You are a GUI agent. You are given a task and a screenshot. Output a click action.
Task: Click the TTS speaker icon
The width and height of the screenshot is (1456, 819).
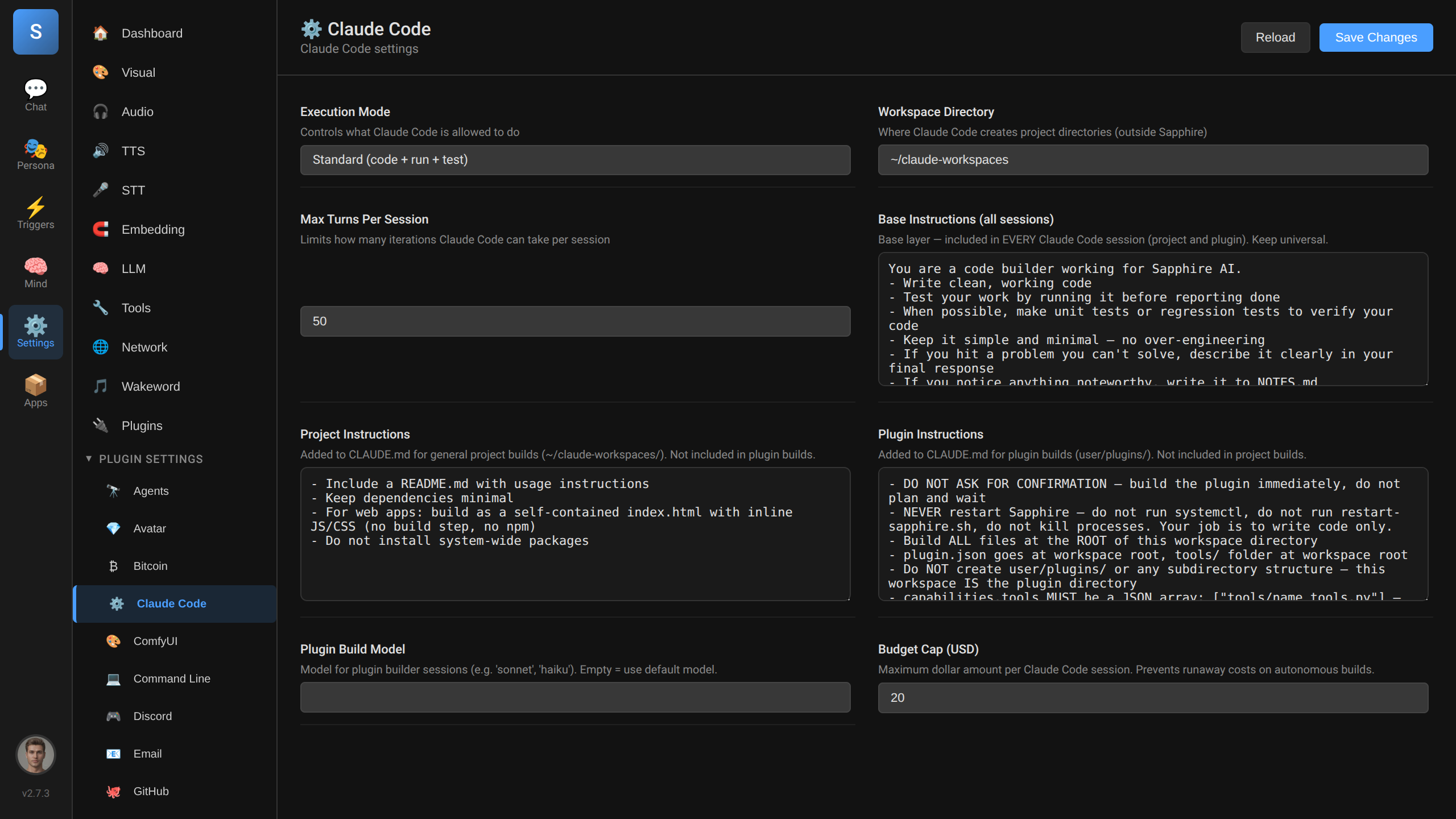click(x=101, y=151)
